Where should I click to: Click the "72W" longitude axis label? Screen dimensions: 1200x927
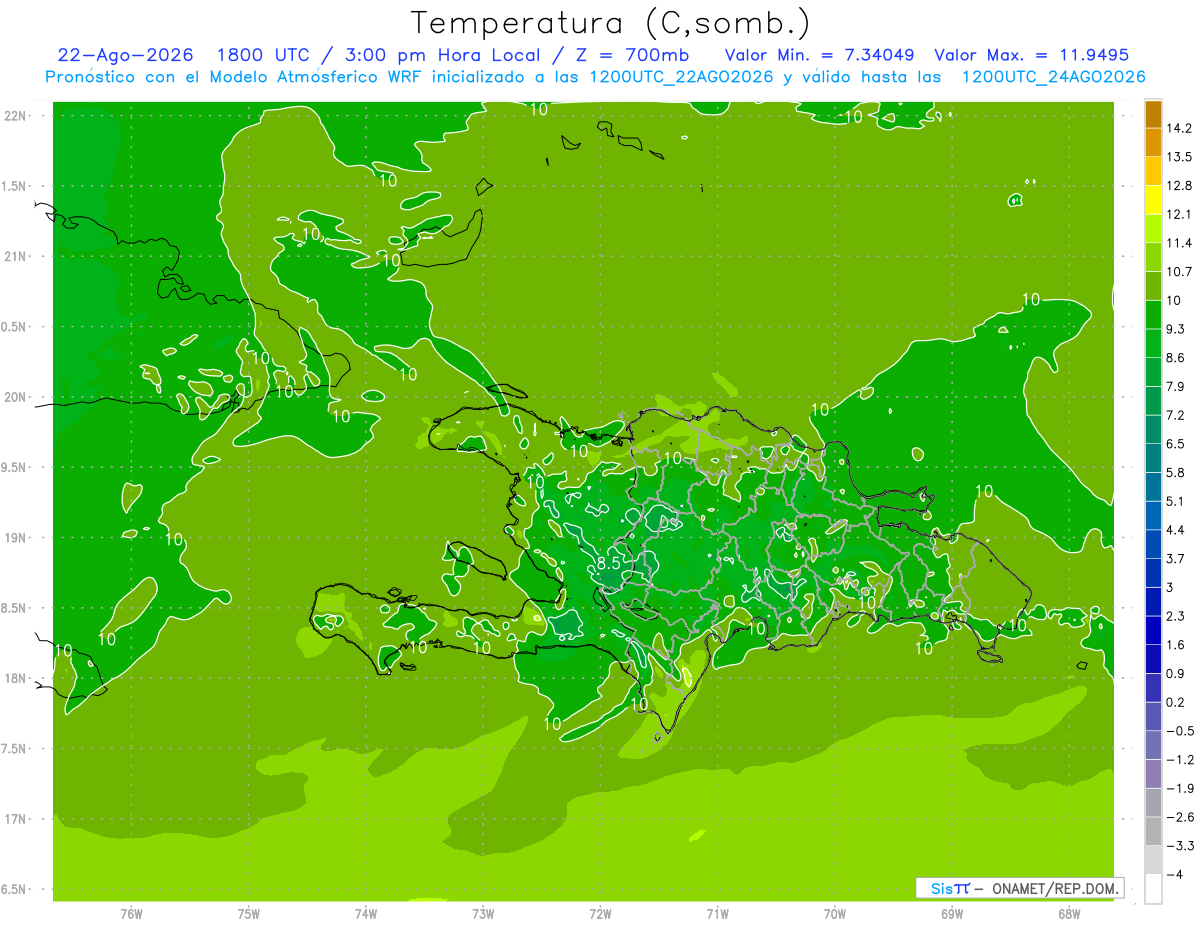click(x=600, y=913)
